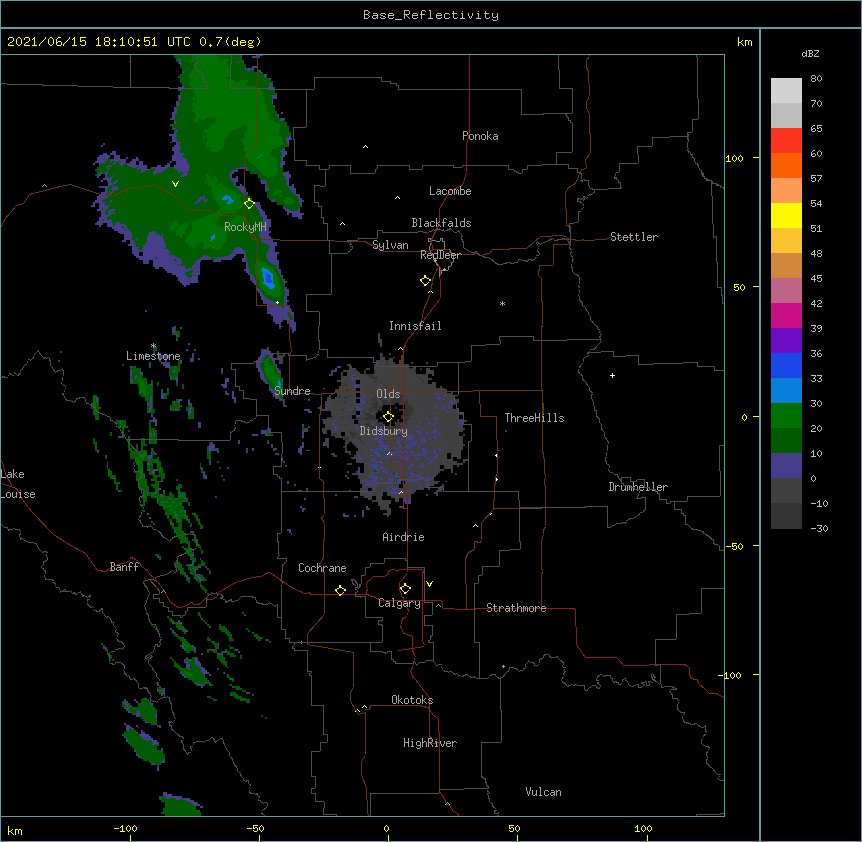The height and width of the screenshot is (842, 862).
Task: Click the Lake Louise label
Action: pos(18,484)
